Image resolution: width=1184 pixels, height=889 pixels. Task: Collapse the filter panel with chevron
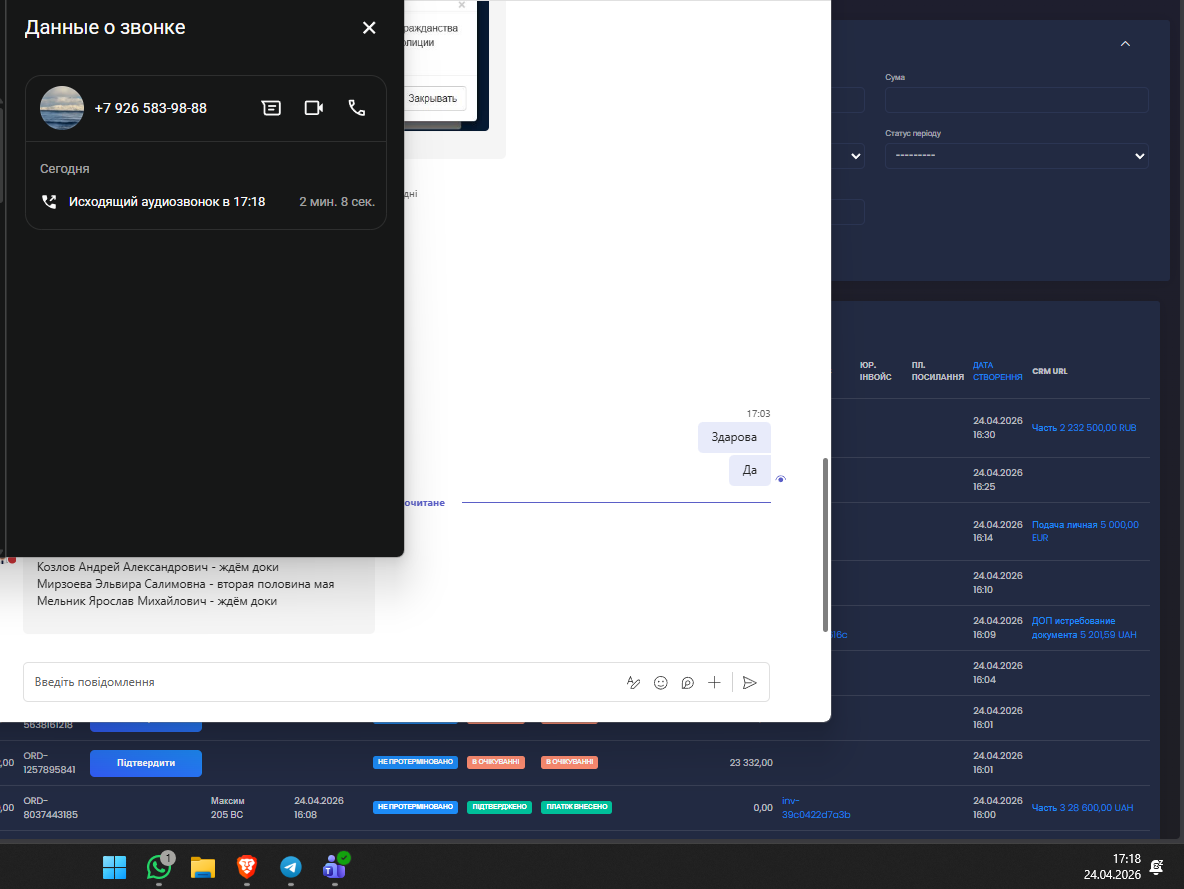click(1125, 44)
